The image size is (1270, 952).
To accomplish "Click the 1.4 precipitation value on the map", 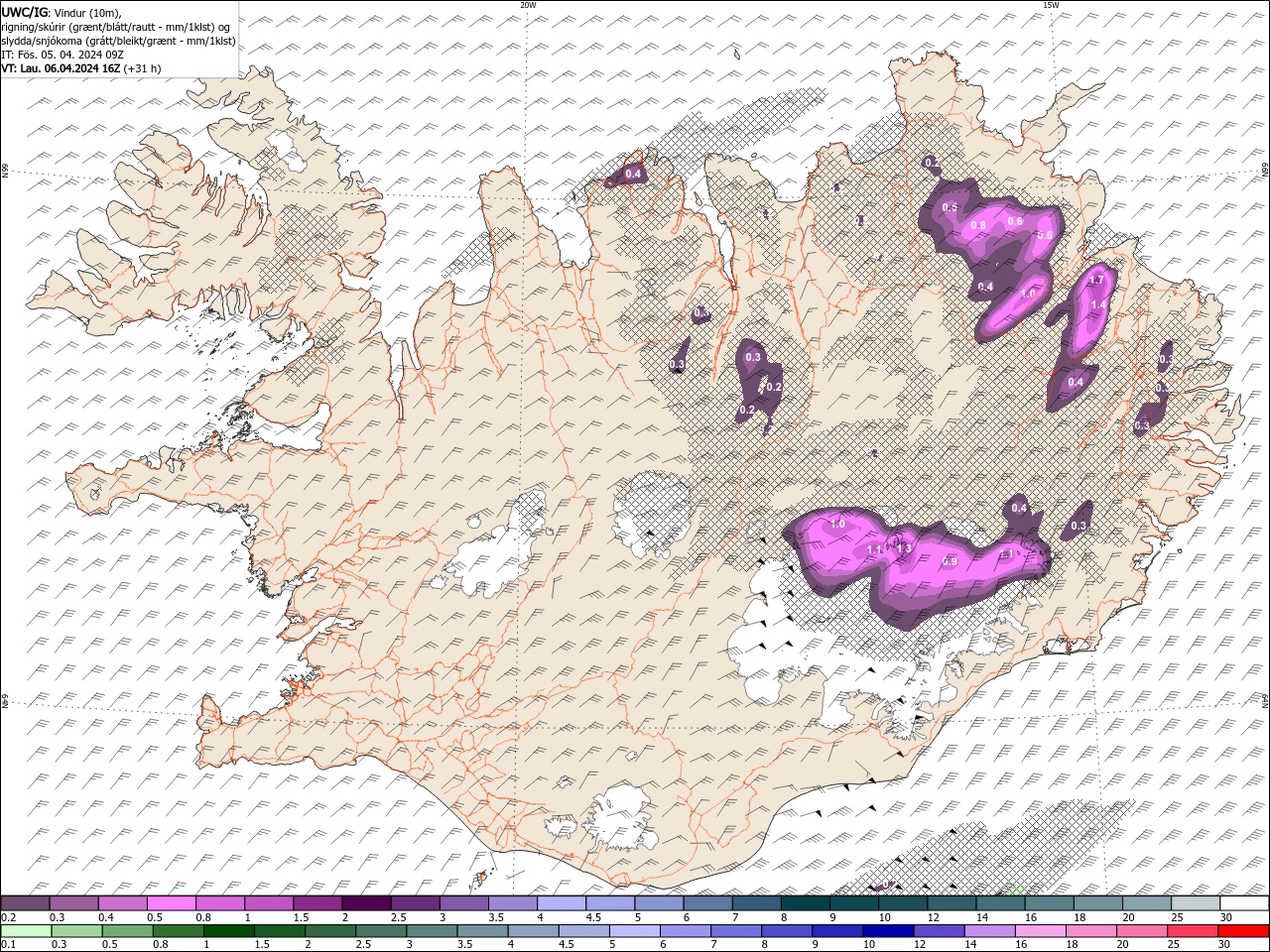I will click(1098, 304).
